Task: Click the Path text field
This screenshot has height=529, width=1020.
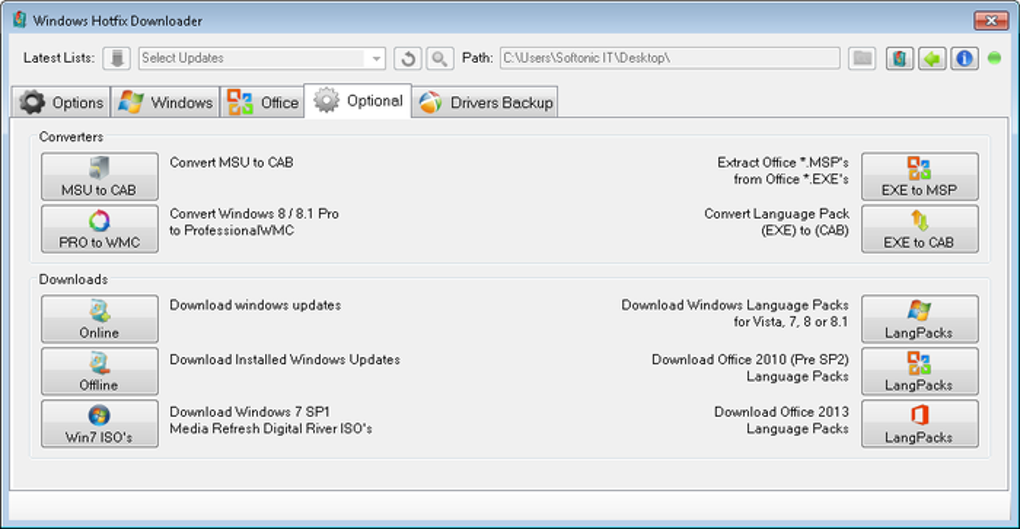Action: click(x=669, y=58)
